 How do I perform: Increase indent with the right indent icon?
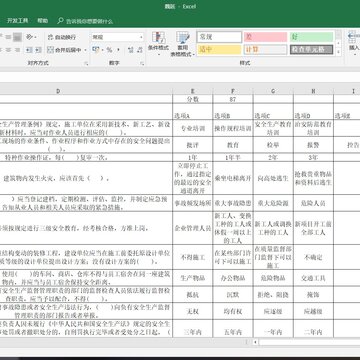click(38, 50)
